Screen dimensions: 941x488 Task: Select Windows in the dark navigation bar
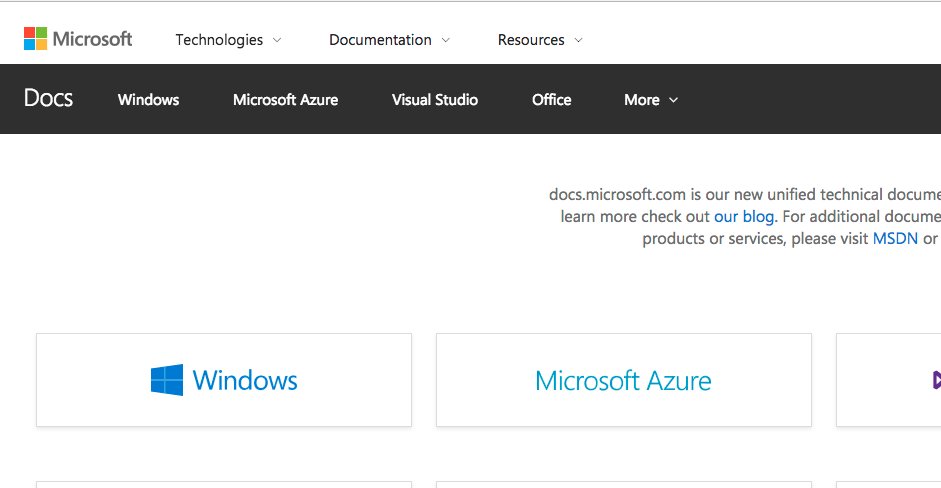pos(148,100)
